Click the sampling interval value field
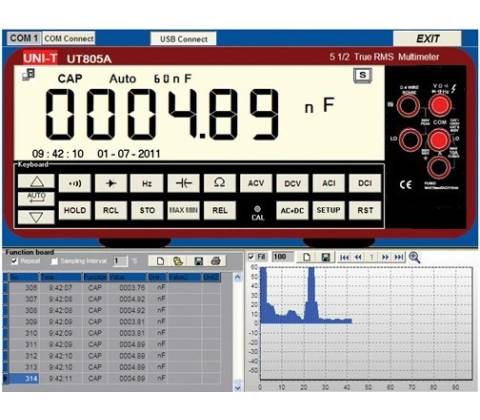The height and width of the screenshot is (420, 480). [x=120, y=261]
